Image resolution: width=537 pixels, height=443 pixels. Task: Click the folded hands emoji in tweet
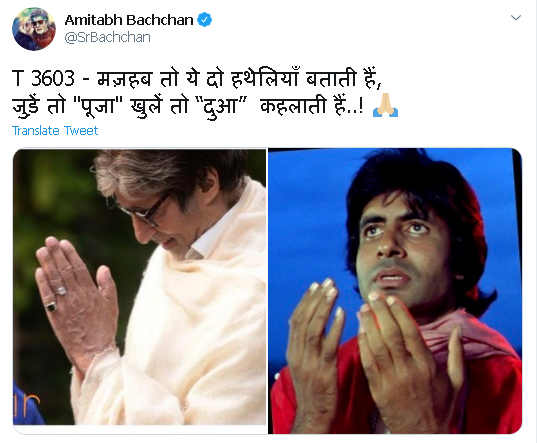coord(385,105)
